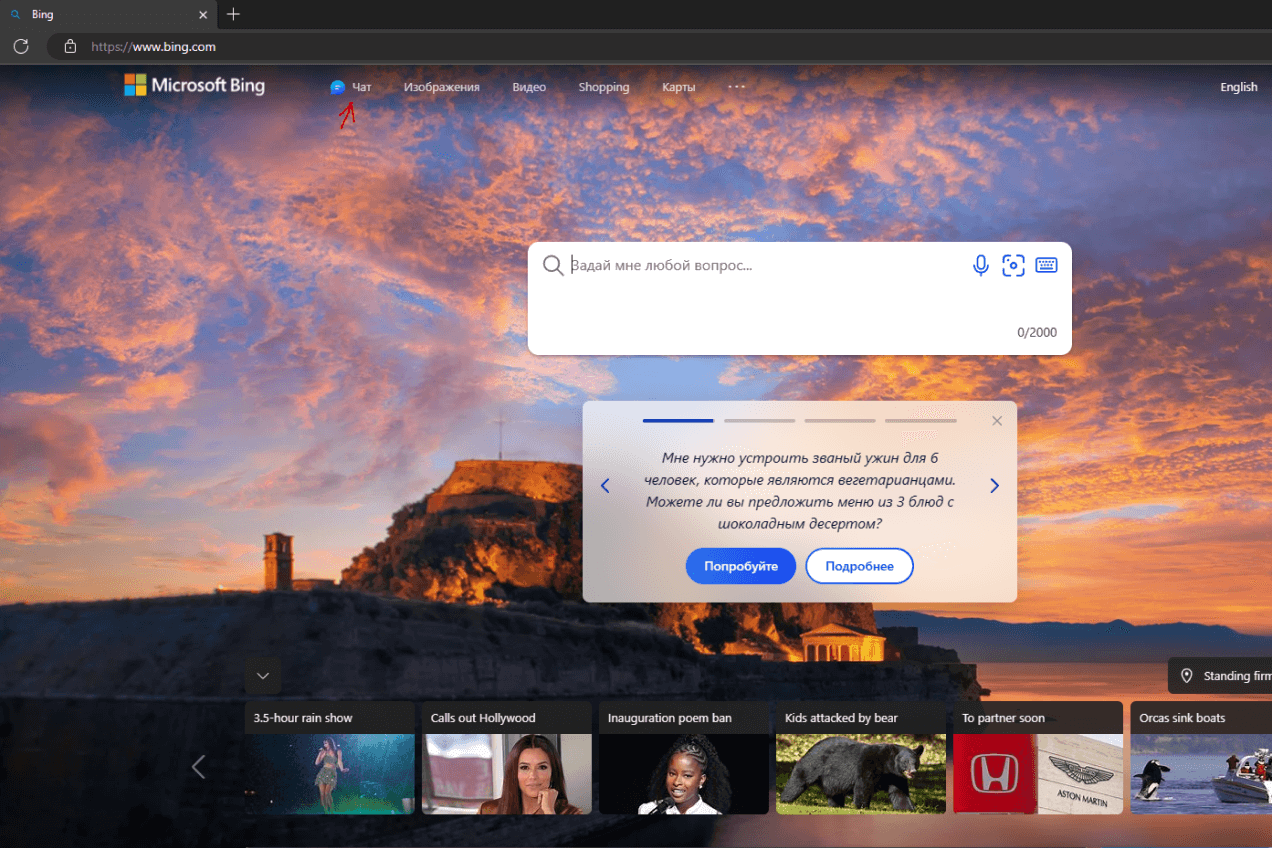Click the magnifier search icon in search box
The image size is (1272, 848).
[x=552, y=265]
